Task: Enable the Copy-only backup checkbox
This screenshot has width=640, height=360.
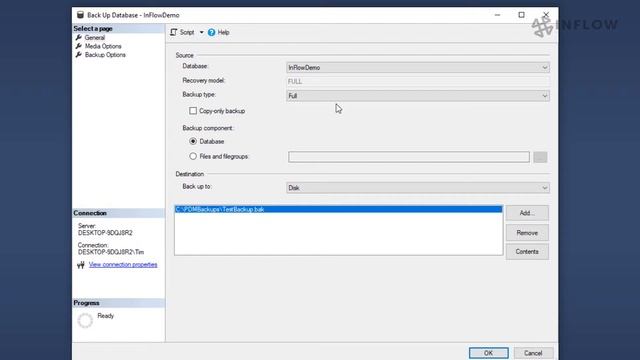Action: click(193, 111)
